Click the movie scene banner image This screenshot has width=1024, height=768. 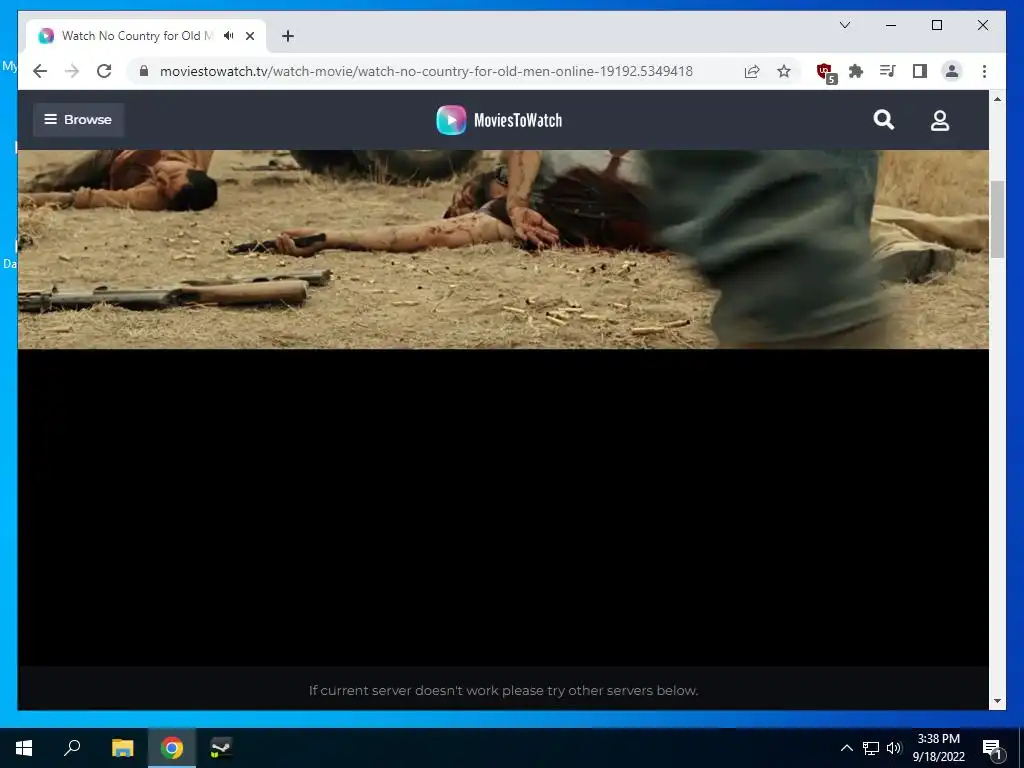(x=503, y=249)
